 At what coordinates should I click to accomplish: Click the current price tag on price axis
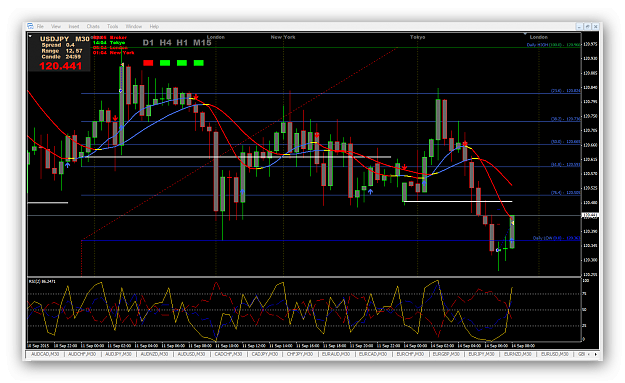(590, 215)
